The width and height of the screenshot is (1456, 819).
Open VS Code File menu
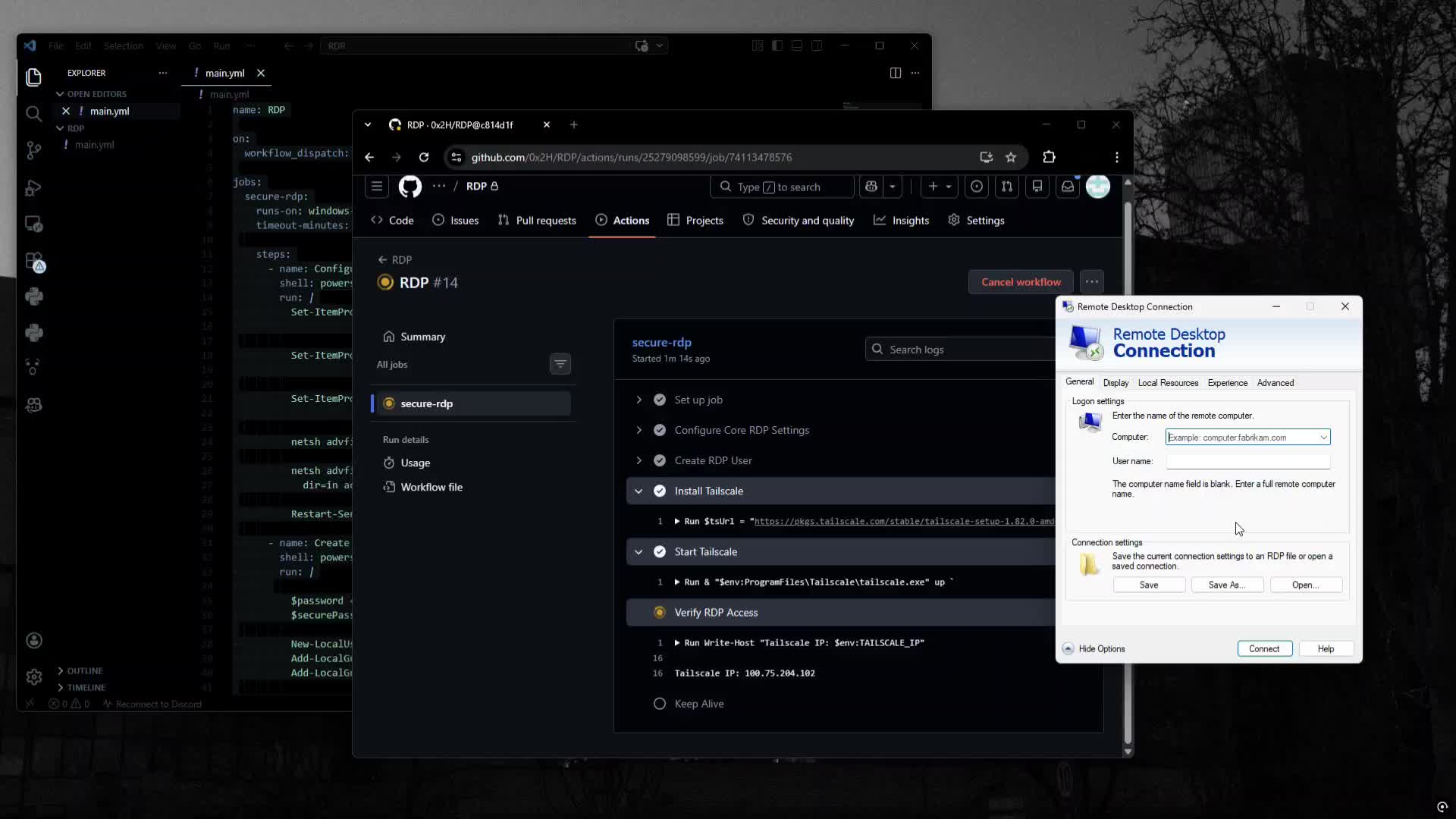point(56,46)
